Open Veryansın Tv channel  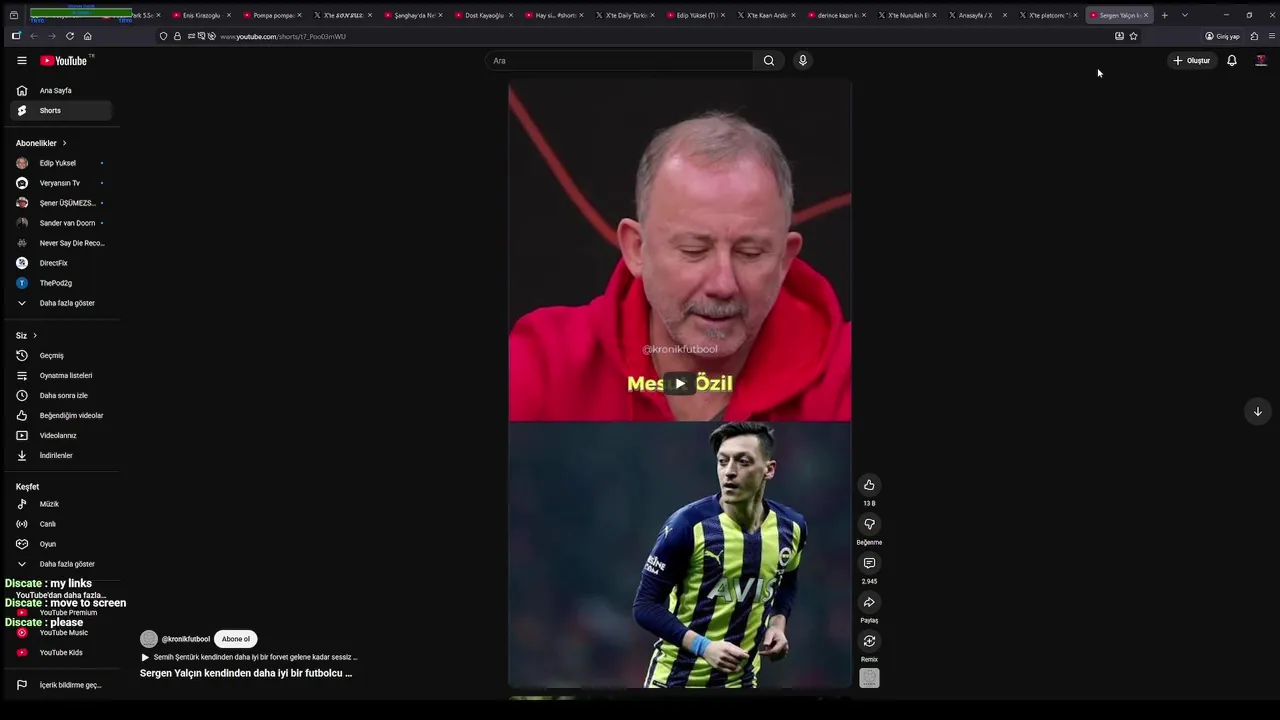tap(60, 183)
